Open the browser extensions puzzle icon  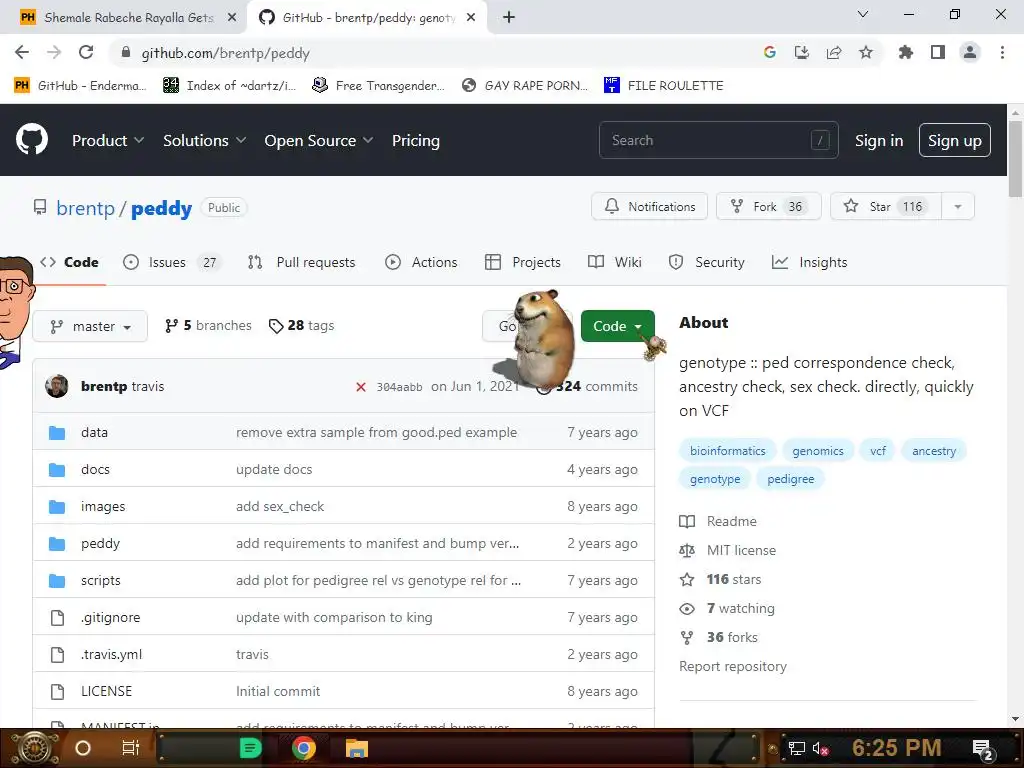[x=905, y=52]
